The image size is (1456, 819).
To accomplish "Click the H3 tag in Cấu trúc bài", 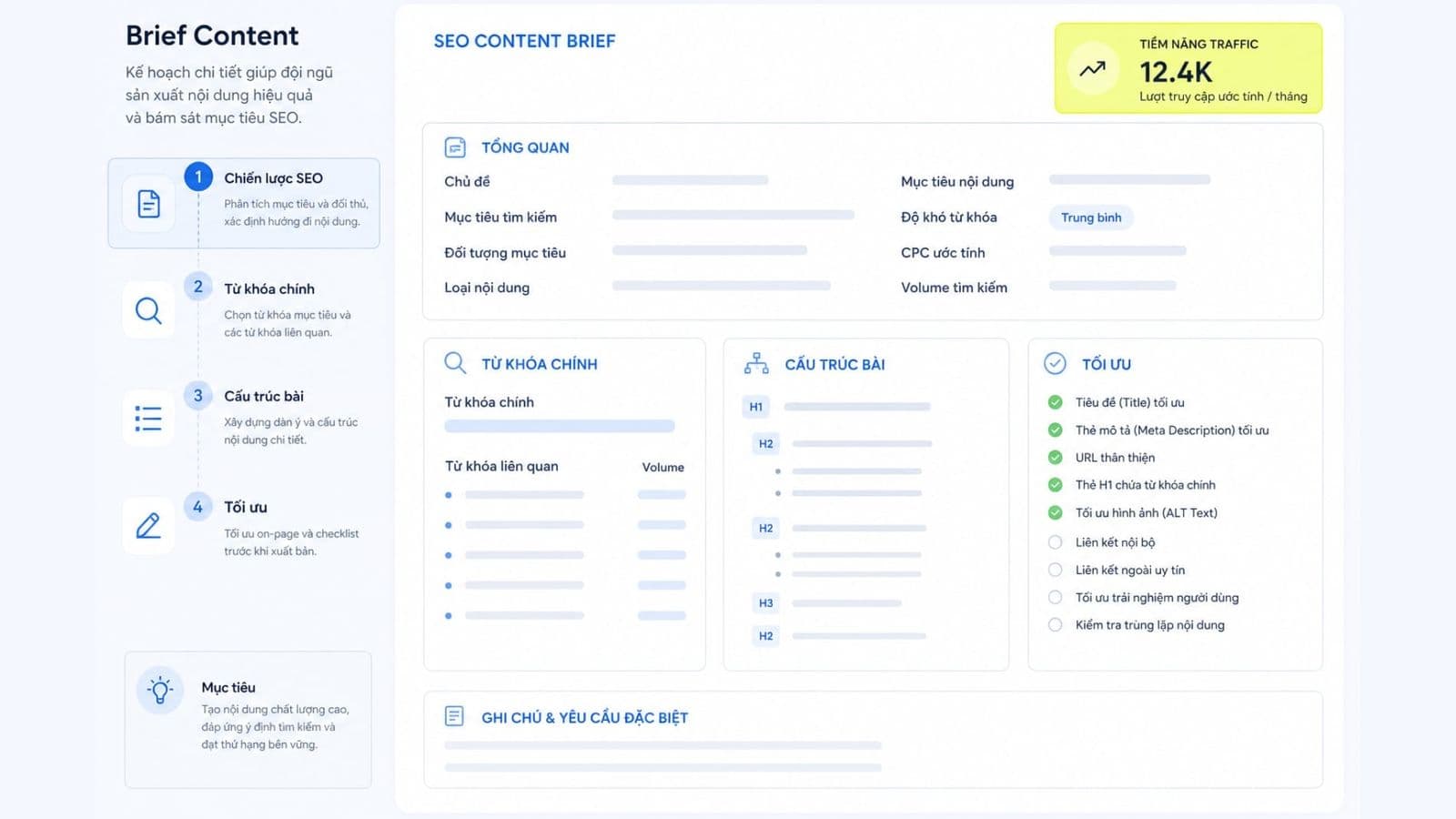I will click(766, 603).
